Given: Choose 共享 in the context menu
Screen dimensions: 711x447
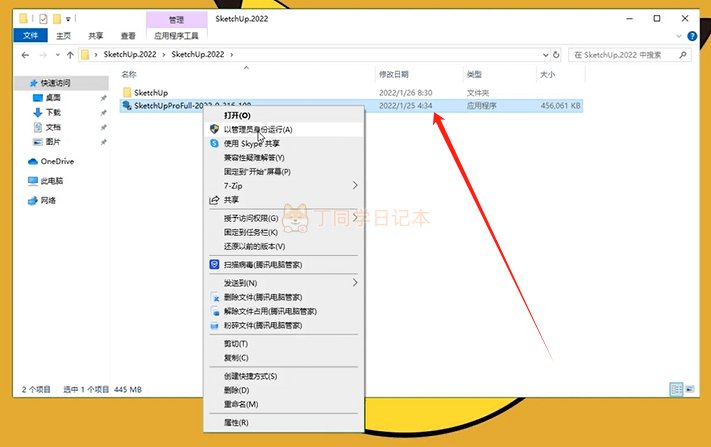Looking at the screenshot, I should pyautogui.click(x=284, y=200).
